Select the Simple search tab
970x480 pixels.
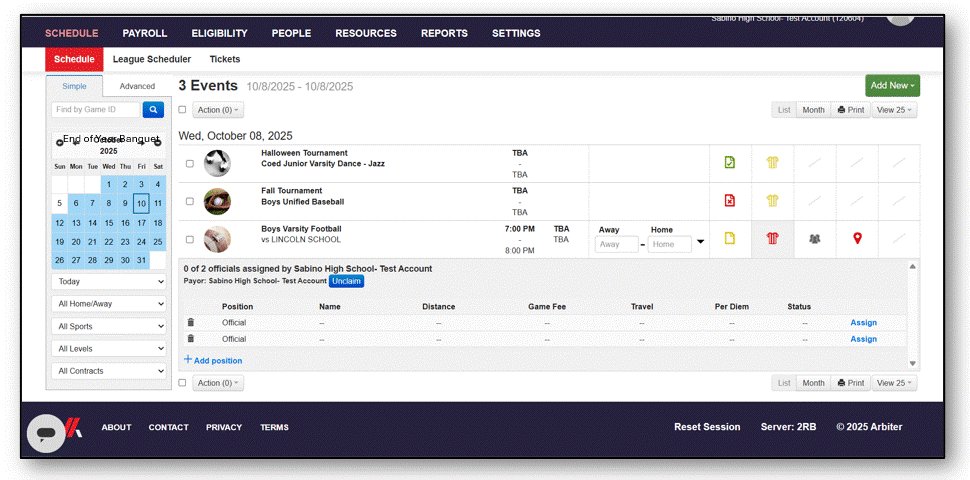74,86
